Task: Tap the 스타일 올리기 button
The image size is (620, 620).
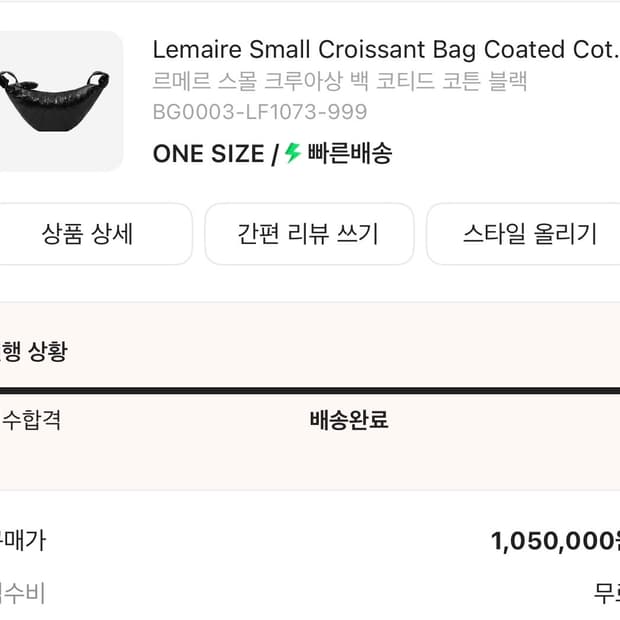Action: [529, 234]
